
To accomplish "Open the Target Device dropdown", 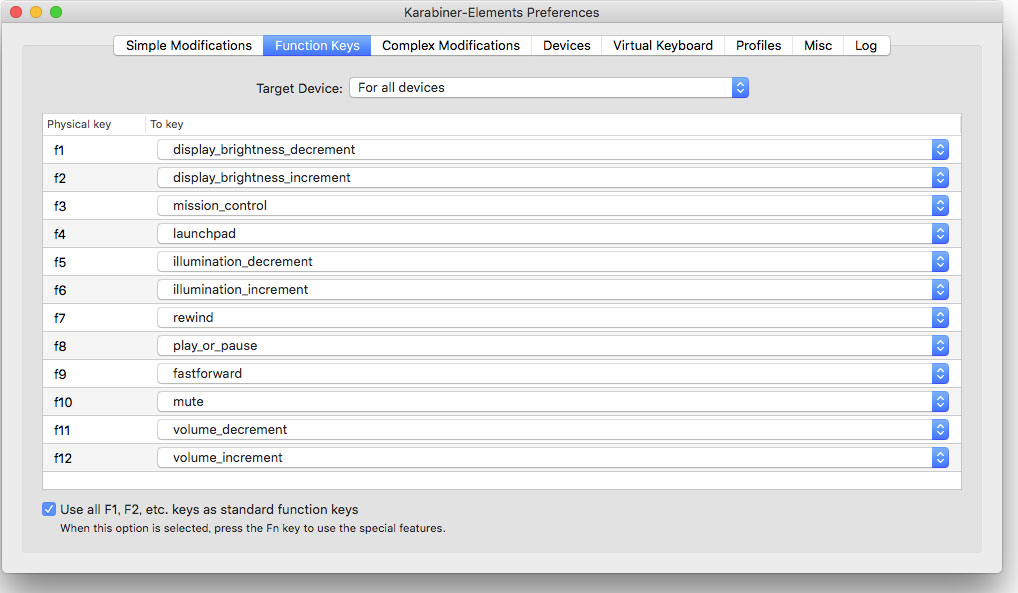I will [549, 88].
